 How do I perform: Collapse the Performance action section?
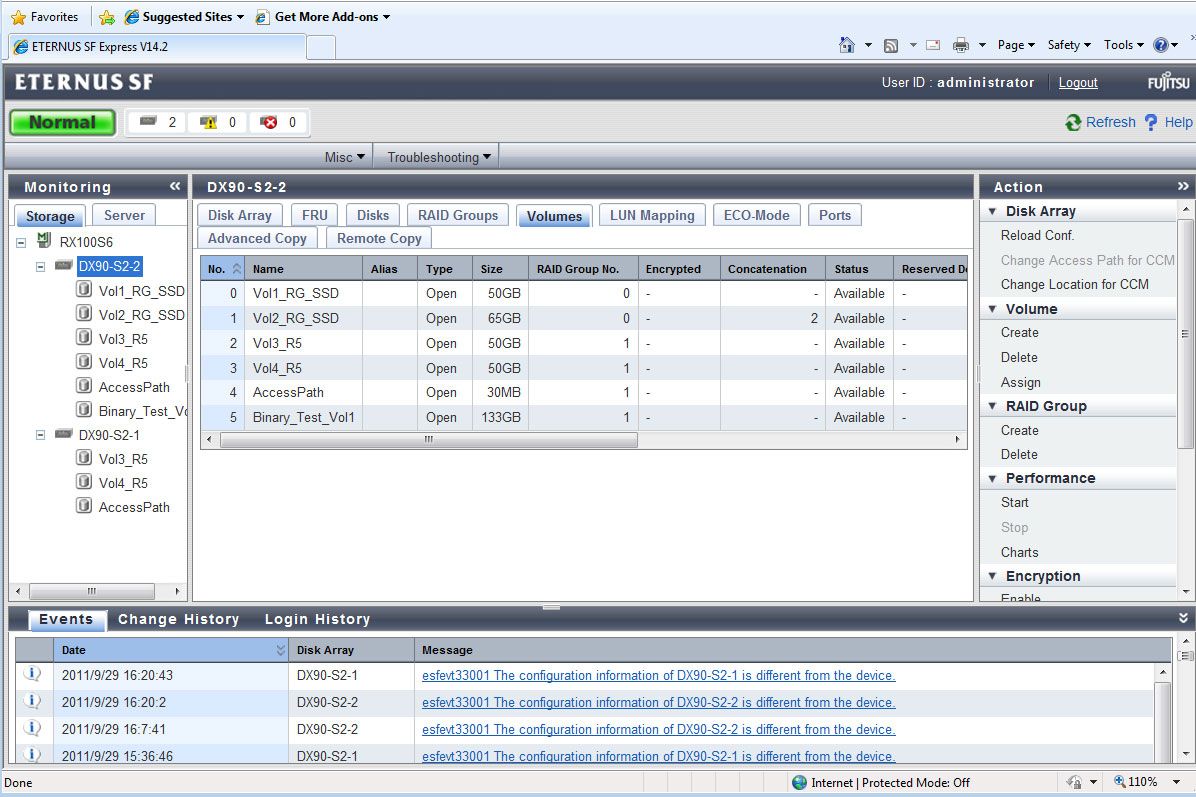(992, 478)
